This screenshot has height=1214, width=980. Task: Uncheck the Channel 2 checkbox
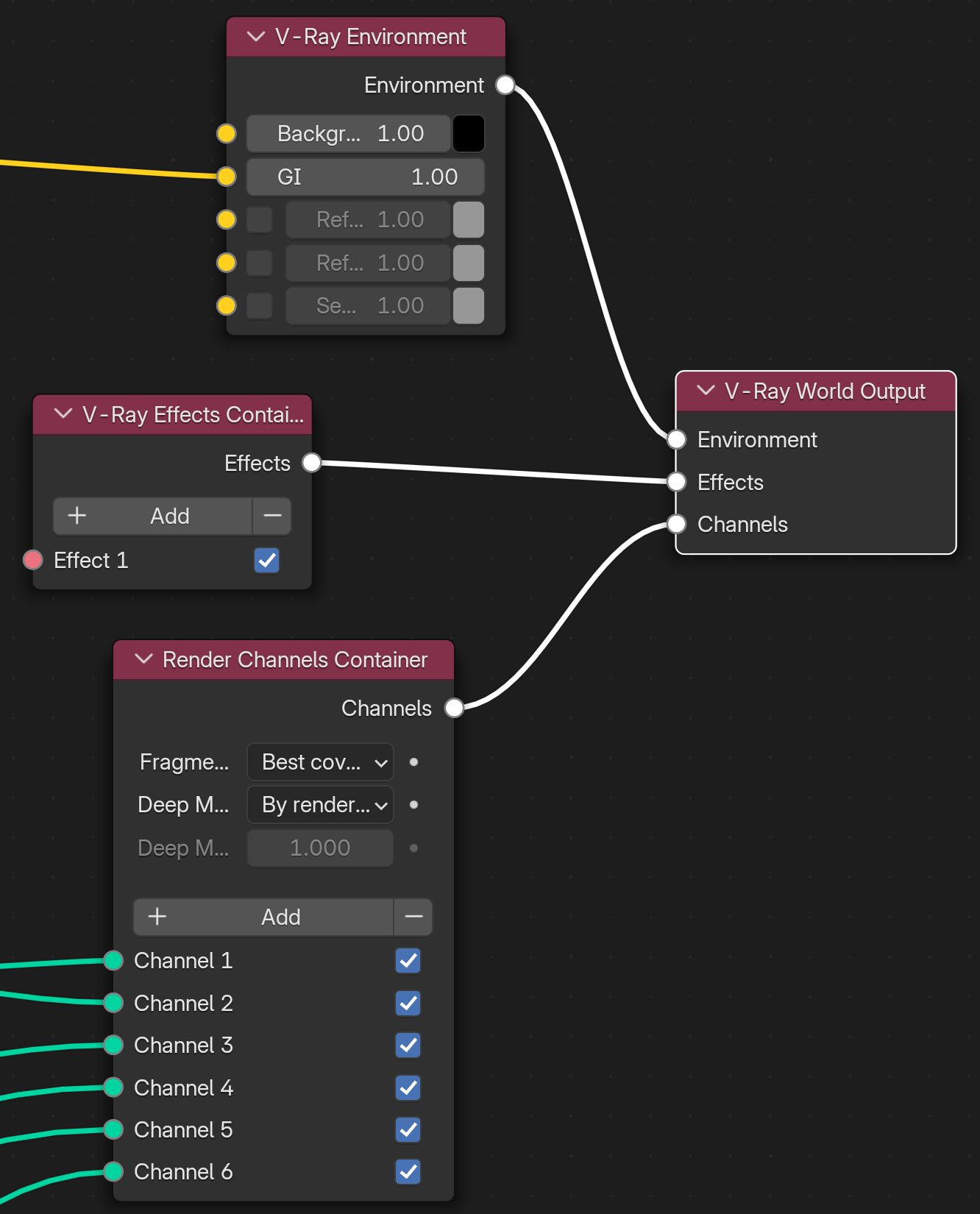(x=408, y=1003)
